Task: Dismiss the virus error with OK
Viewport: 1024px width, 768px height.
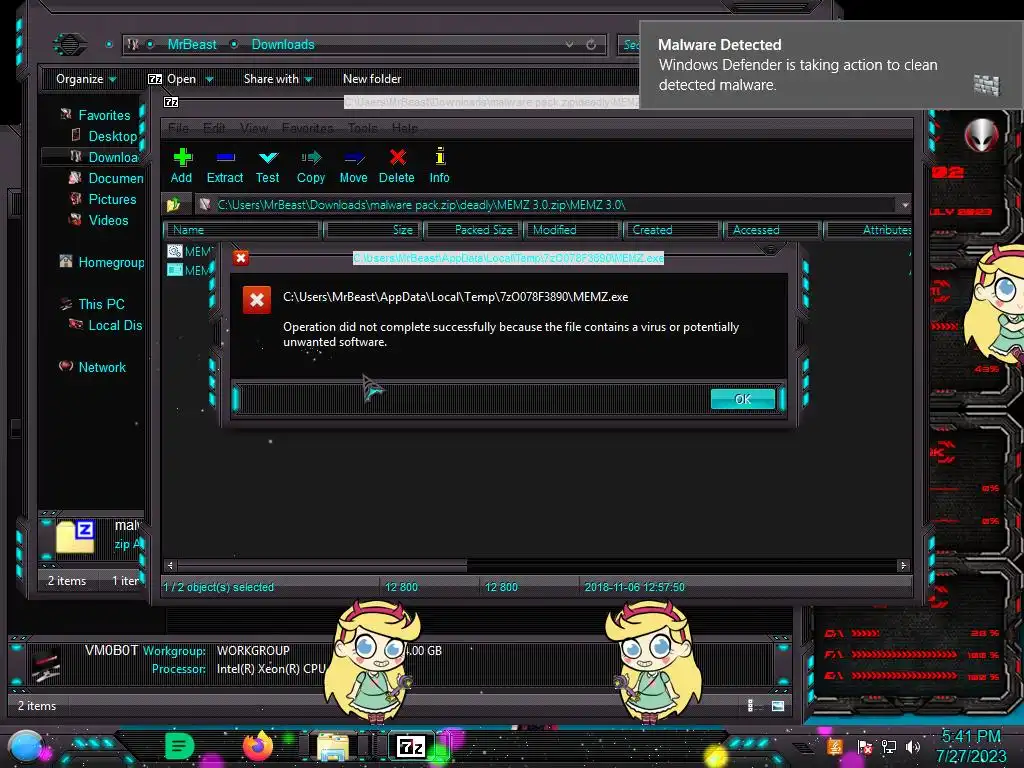Action: coord(743,399)
